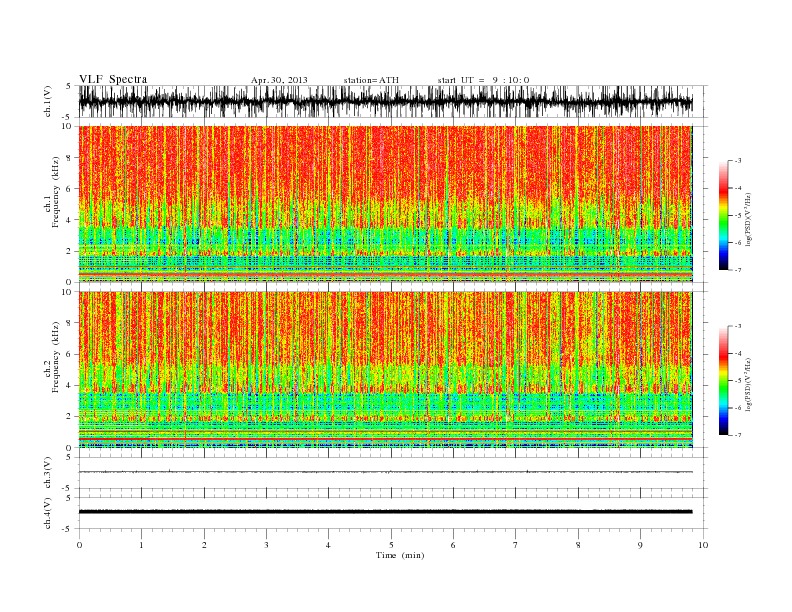Click the '-7' tick on ch.2 colorbar
The width and height of the screenshot is (792, 612).
pos(738,435)
